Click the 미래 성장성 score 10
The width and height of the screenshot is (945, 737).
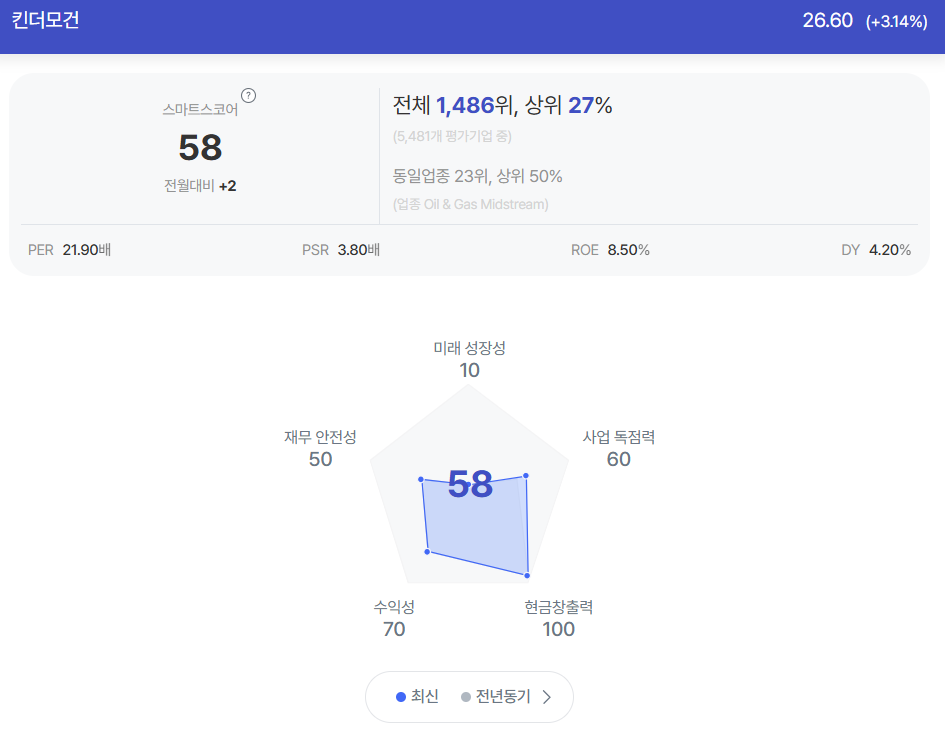(x=469, y=370)
